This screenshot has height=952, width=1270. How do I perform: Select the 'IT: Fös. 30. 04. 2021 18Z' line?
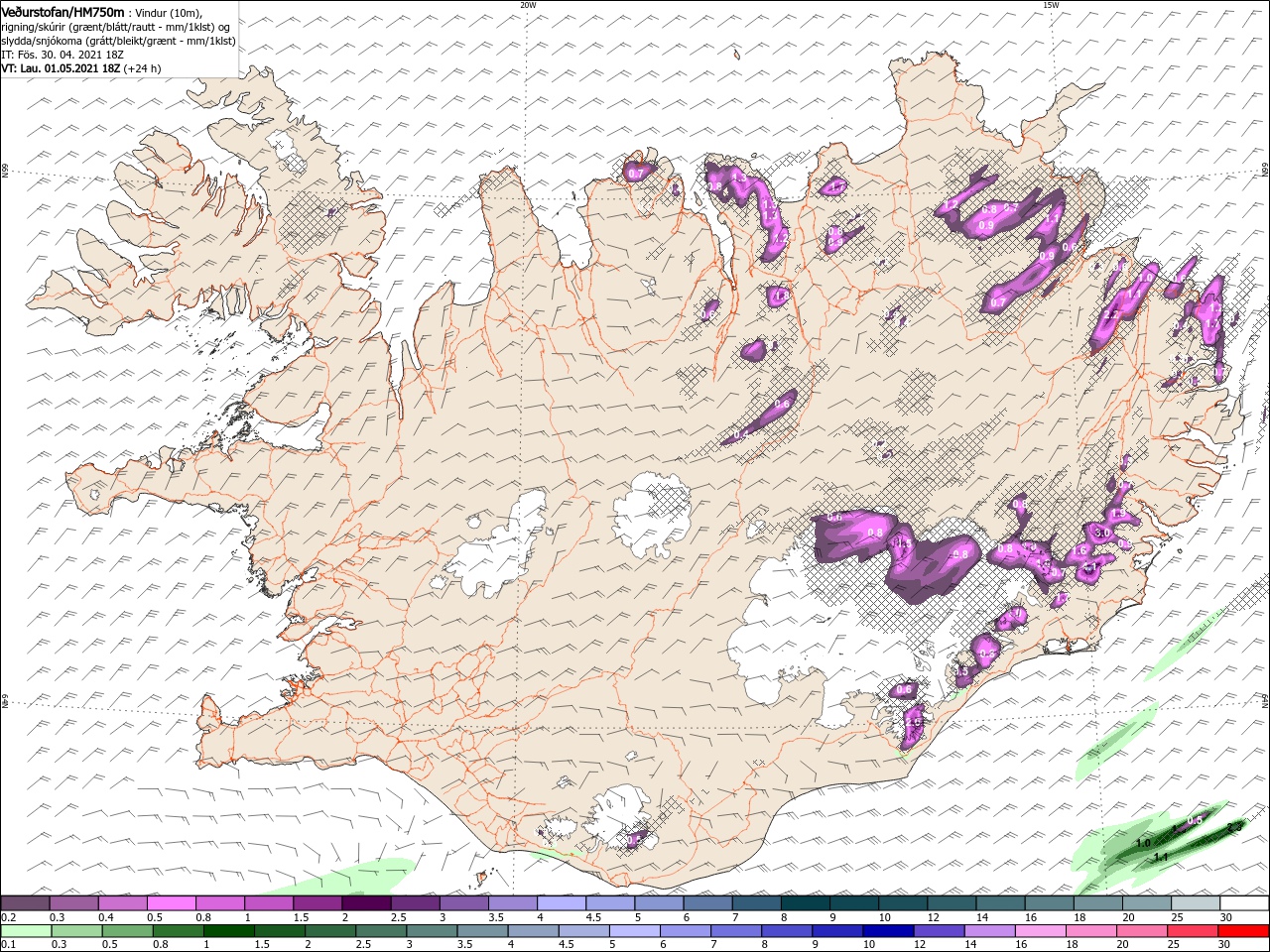pos(63,55)
